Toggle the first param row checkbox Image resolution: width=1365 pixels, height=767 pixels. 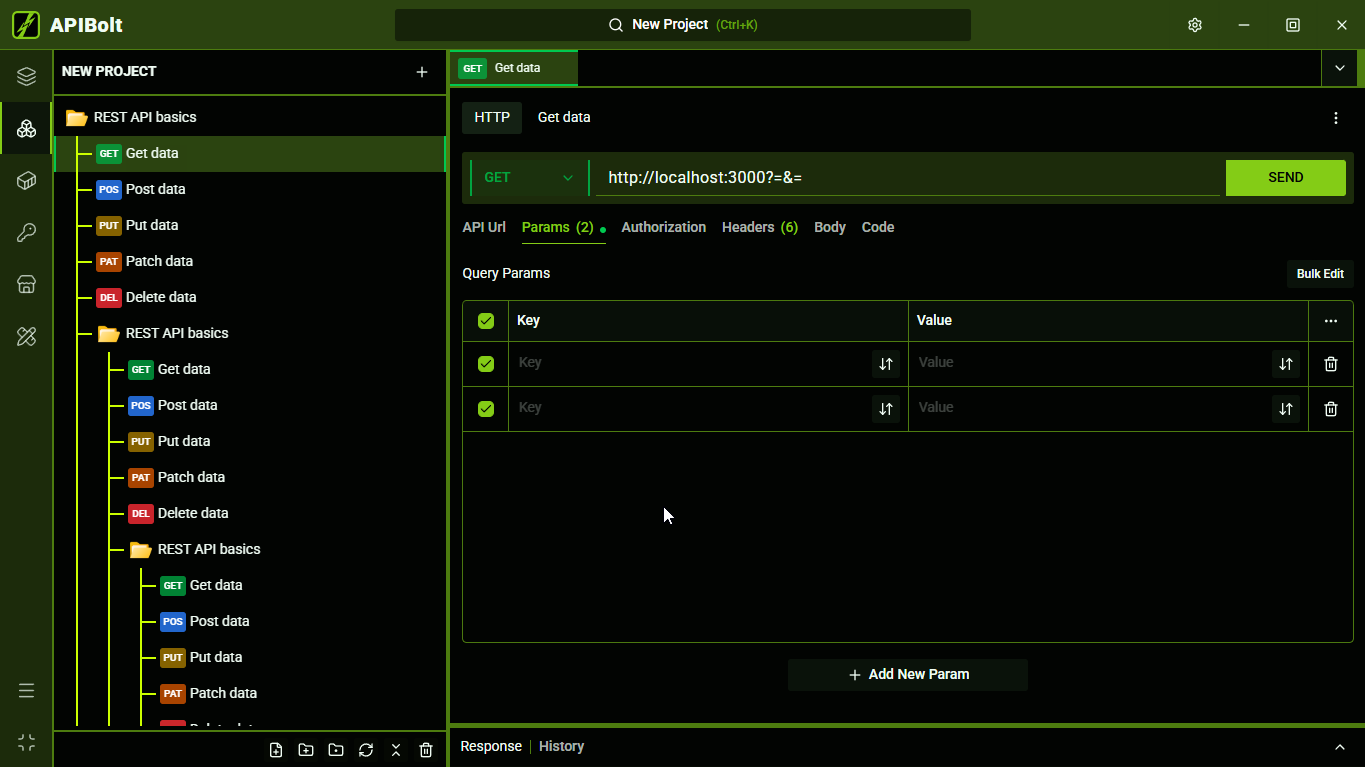tap(486, 364)
